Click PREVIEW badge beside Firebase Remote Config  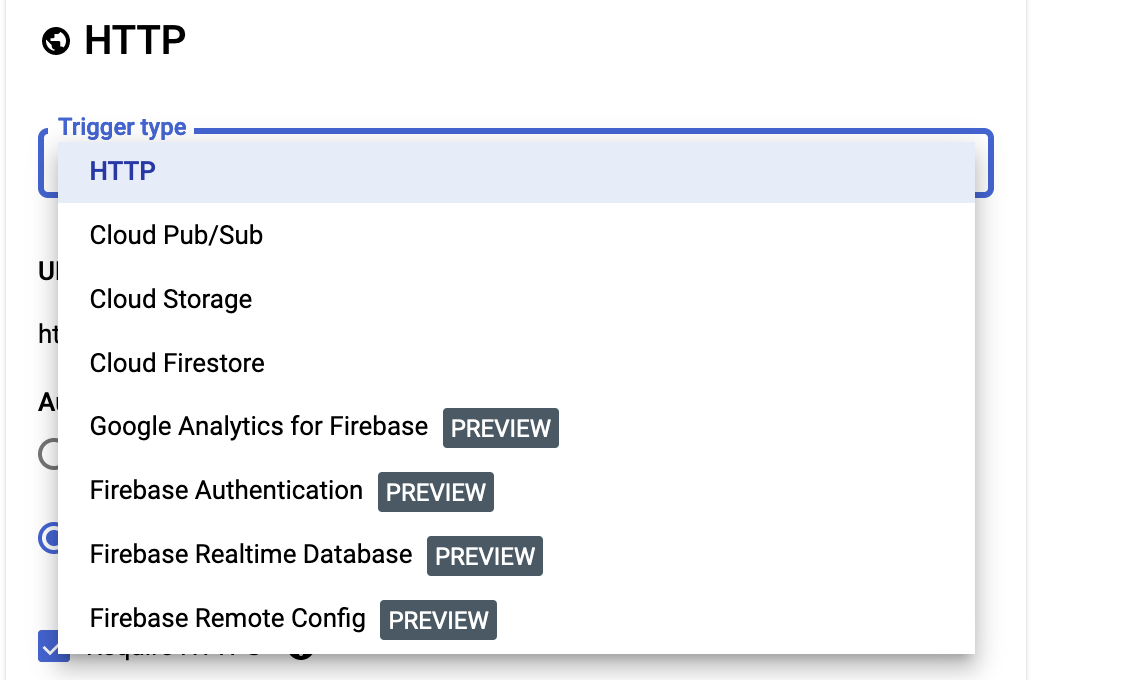tap(438, 620)
